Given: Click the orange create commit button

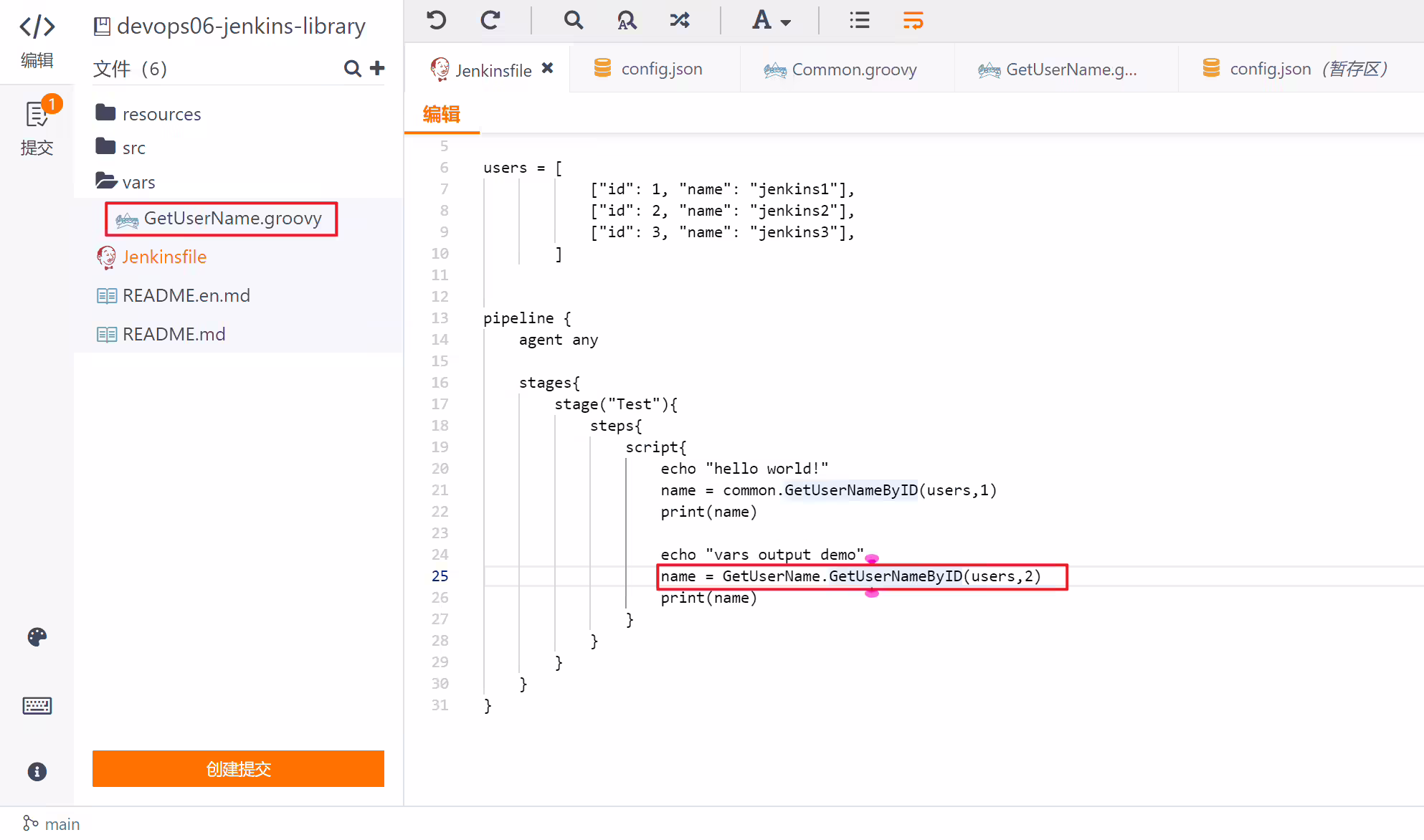Looking at the screenshot, I should pyautogui.click(x=238, y=769).
